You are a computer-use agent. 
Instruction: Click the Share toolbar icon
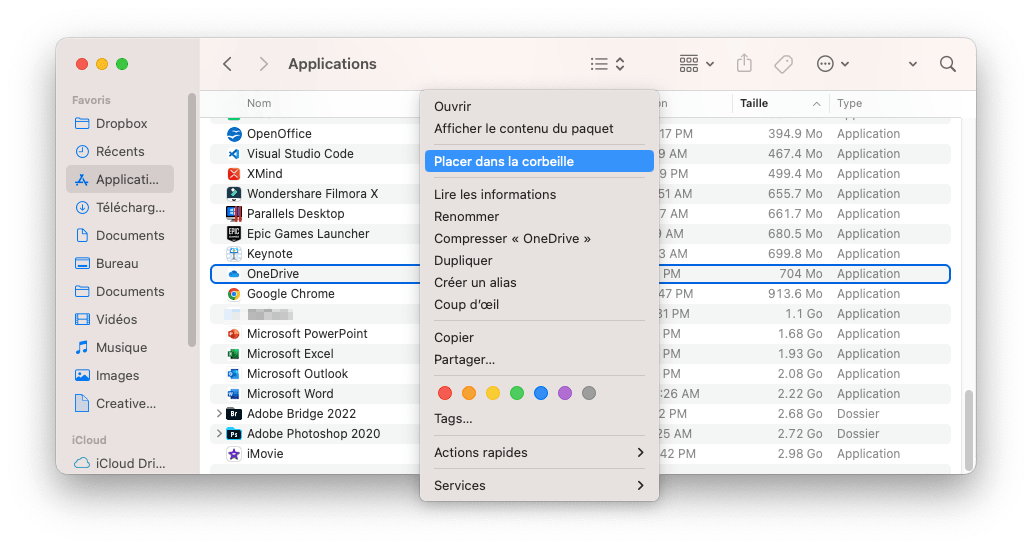744,63
